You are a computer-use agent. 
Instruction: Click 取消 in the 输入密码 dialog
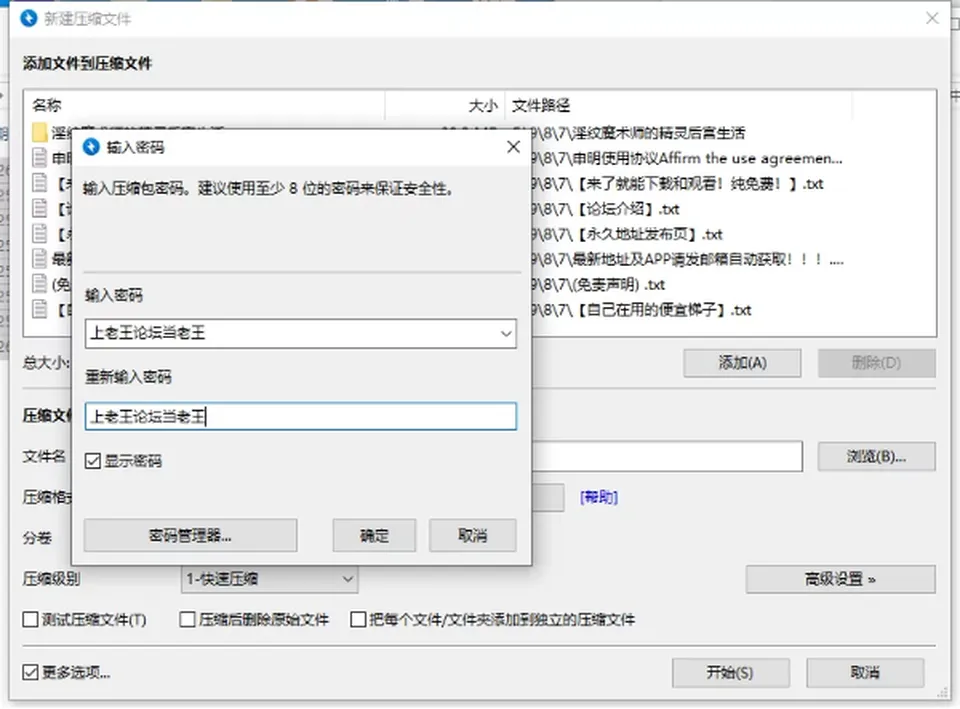(473, 536)
